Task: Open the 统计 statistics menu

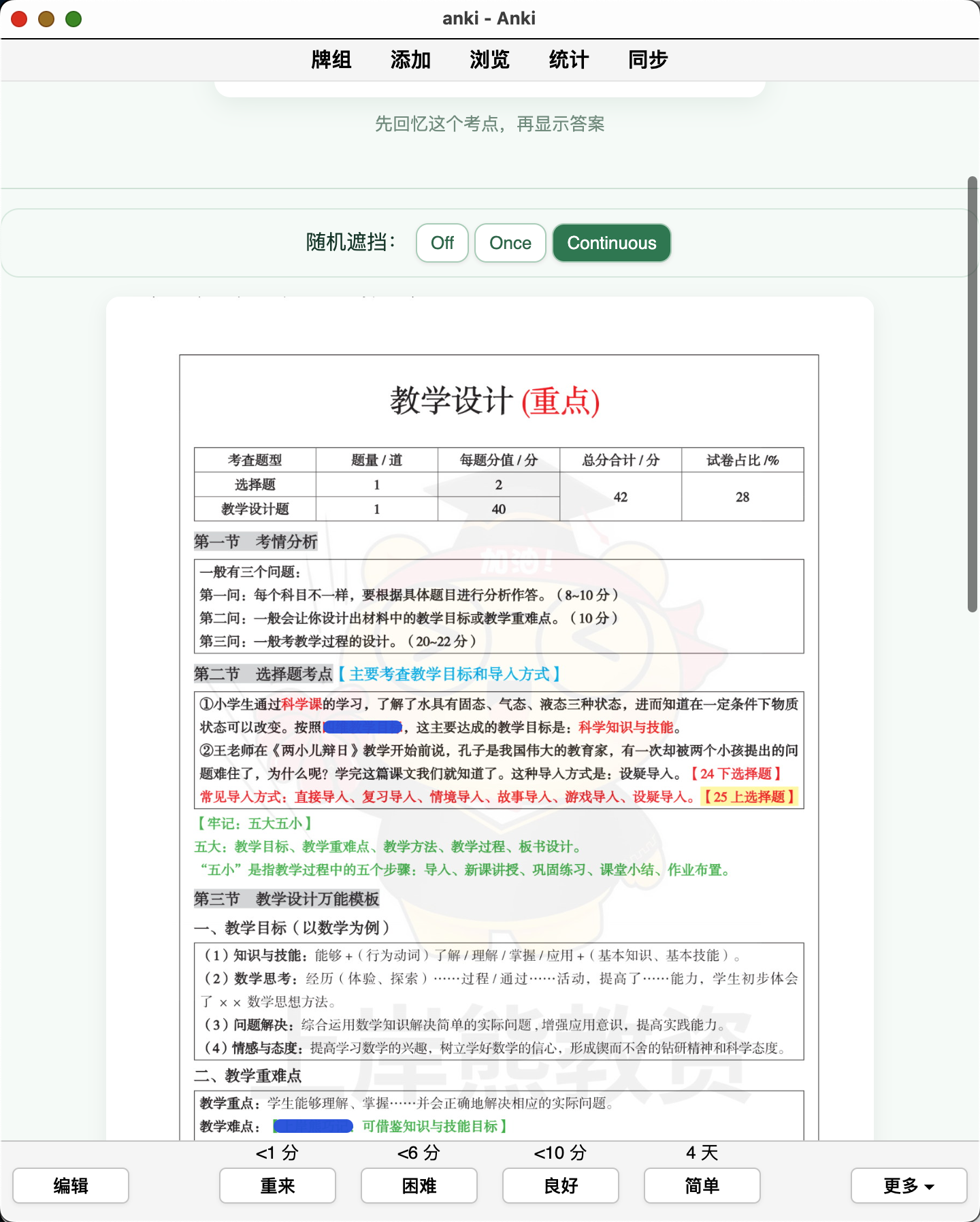Action: pyautogui.click(x=569, y=60)
